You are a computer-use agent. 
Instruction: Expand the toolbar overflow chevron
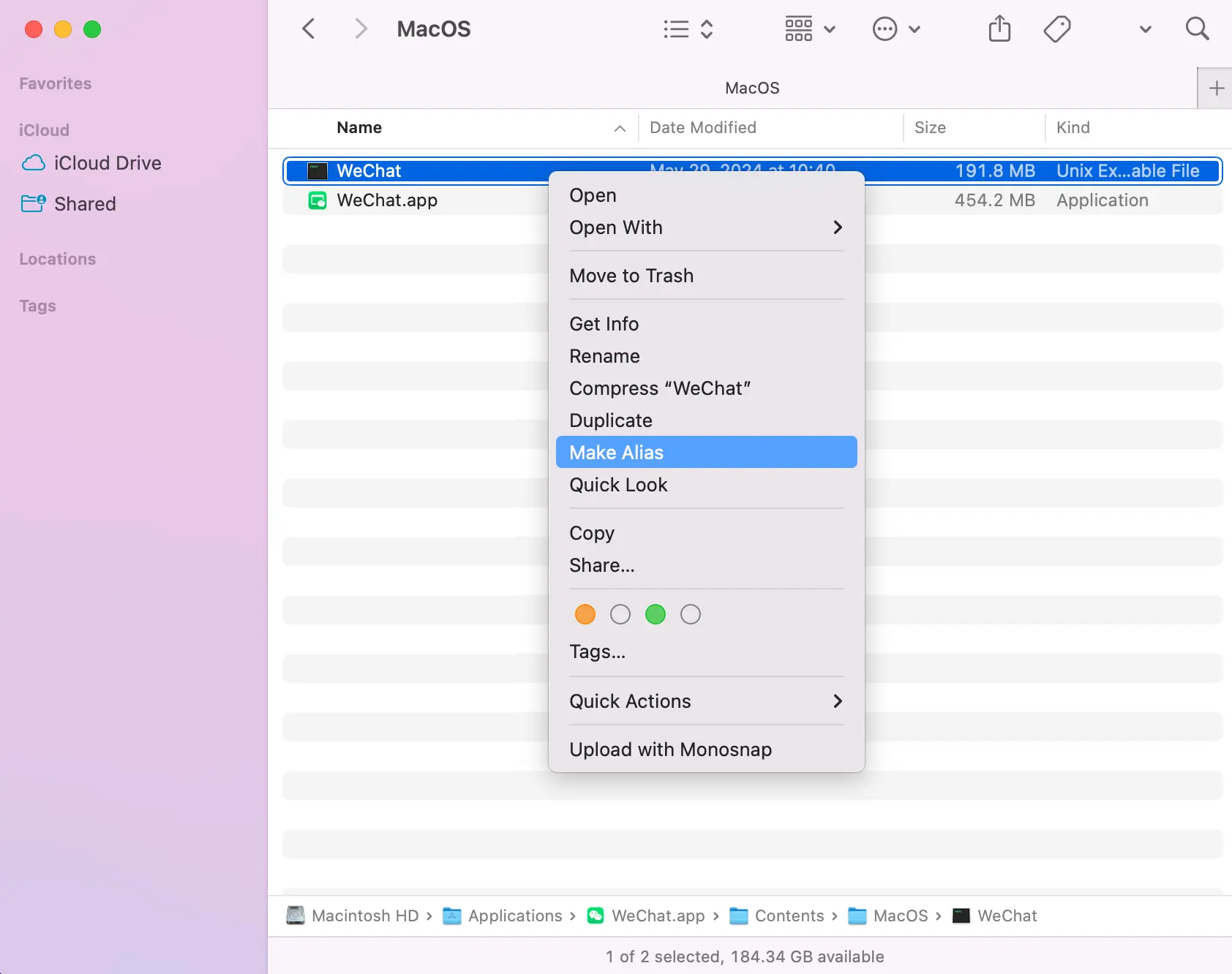[1146, 30]
